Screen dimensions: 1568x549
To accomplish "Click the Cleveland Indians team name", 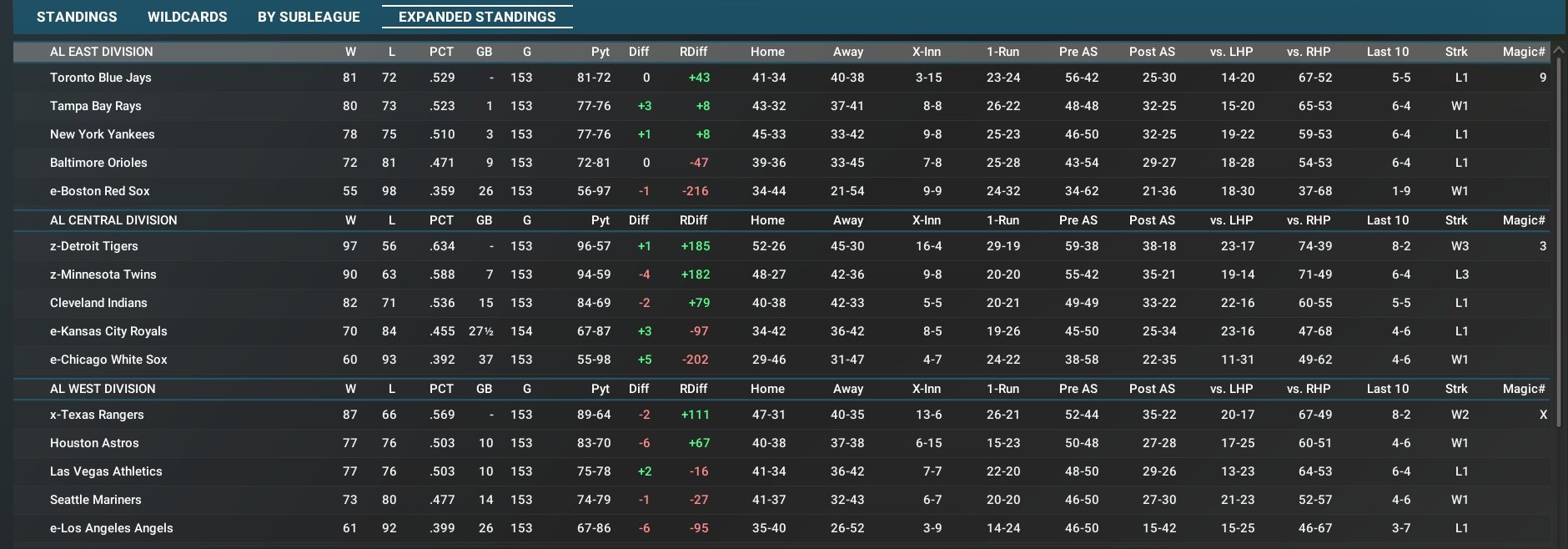I will coord(98,303).
